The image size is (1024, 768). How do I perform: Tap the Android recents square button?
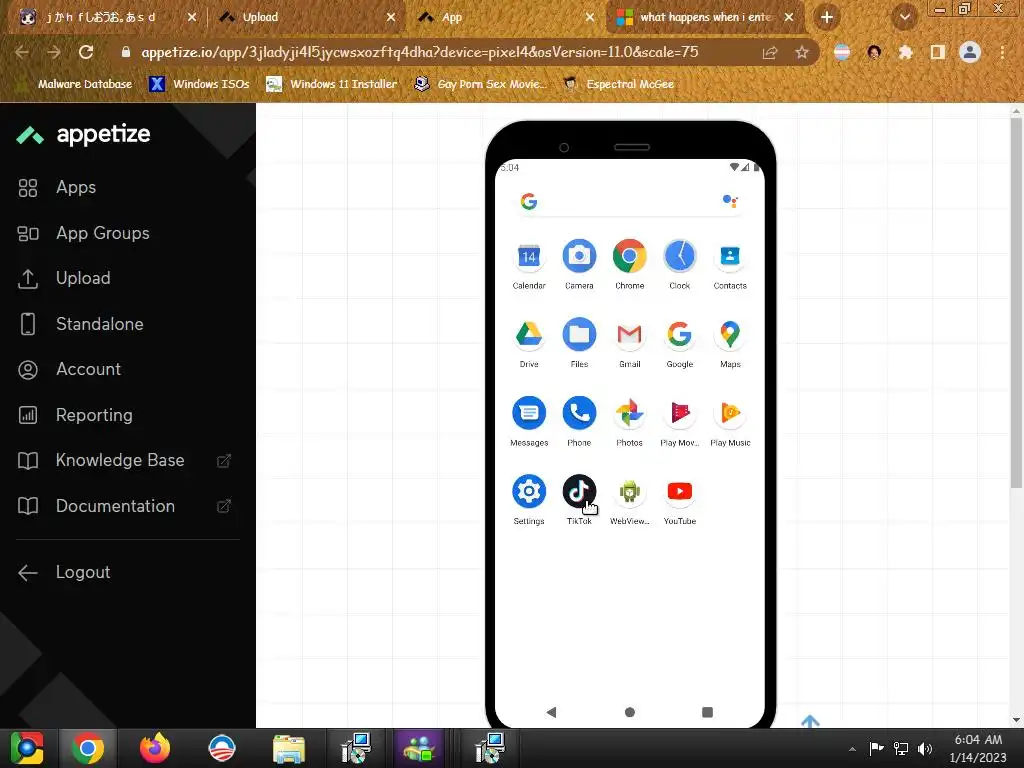coord(707,712)
